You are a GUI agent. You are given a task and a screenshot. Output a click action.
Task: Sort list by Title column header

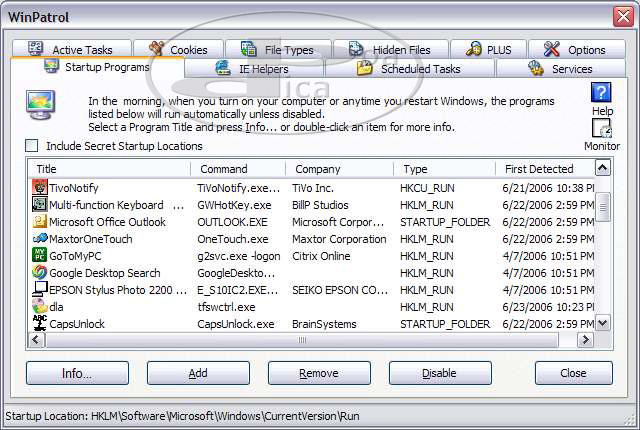(x=110, y=169)
